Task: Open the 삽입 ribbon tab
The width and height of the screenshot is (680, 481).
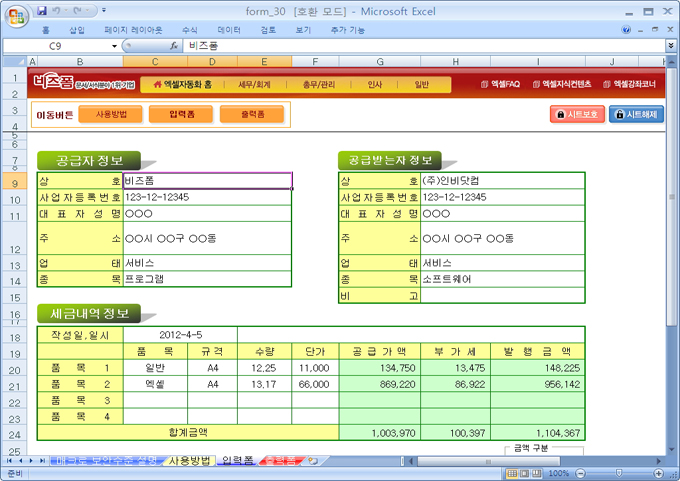Action: point(77,30)
